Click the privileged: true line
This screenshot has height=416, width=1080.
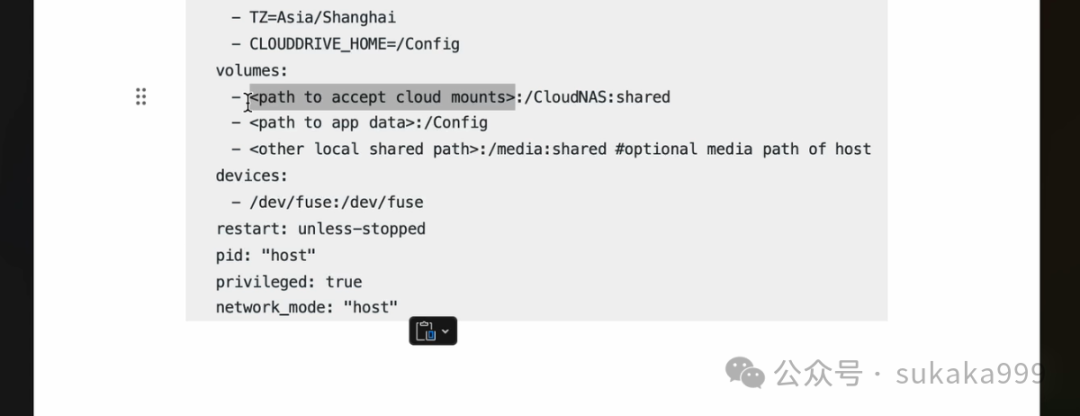[289, 282]
